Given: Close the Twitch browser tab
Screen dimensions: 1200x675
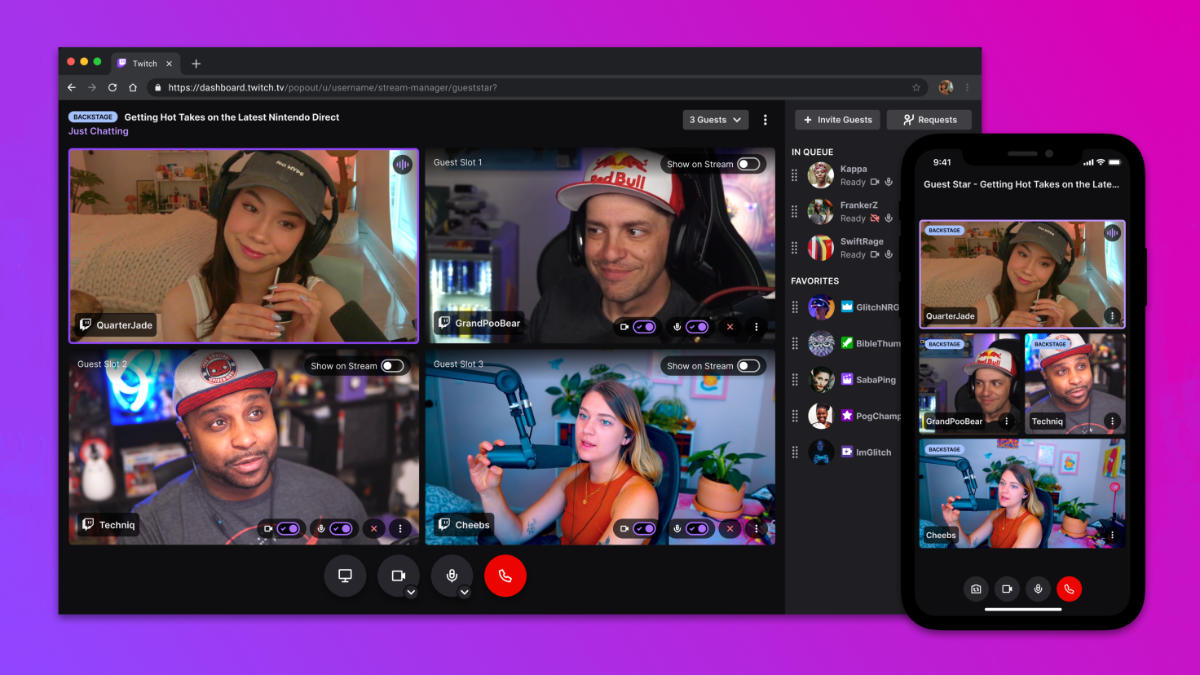Looking at the screenshot, I should [x=169, y=63].
